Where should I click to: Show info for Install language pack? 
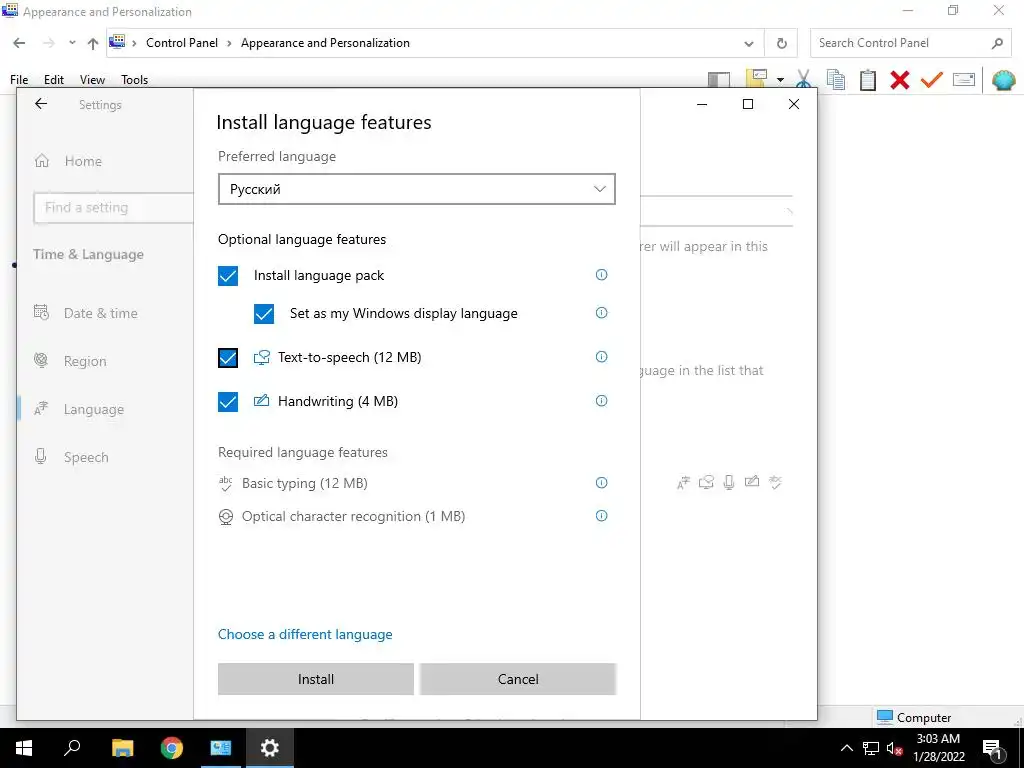[601, 275]
